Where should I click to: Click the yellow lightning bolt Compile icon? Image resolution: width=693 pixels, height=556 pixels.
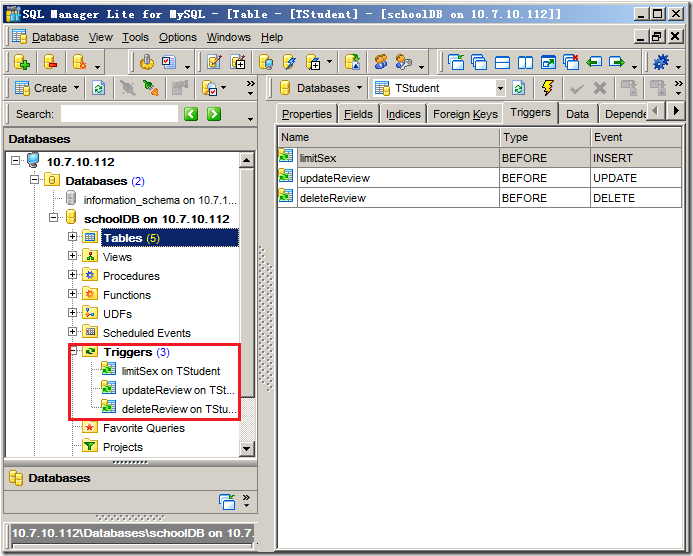coord(548,88)
